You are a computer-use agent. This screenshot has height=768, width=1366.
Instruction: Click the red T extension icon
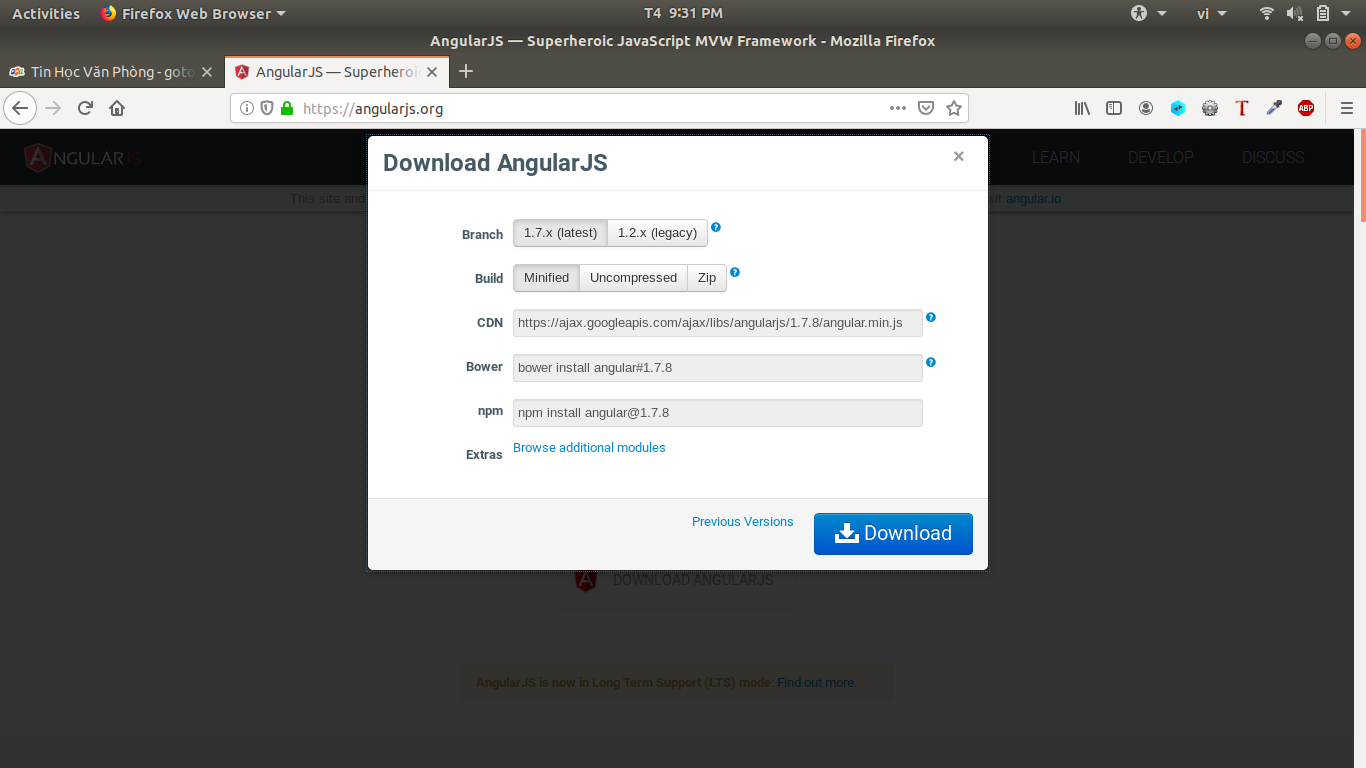point(1242,108)
